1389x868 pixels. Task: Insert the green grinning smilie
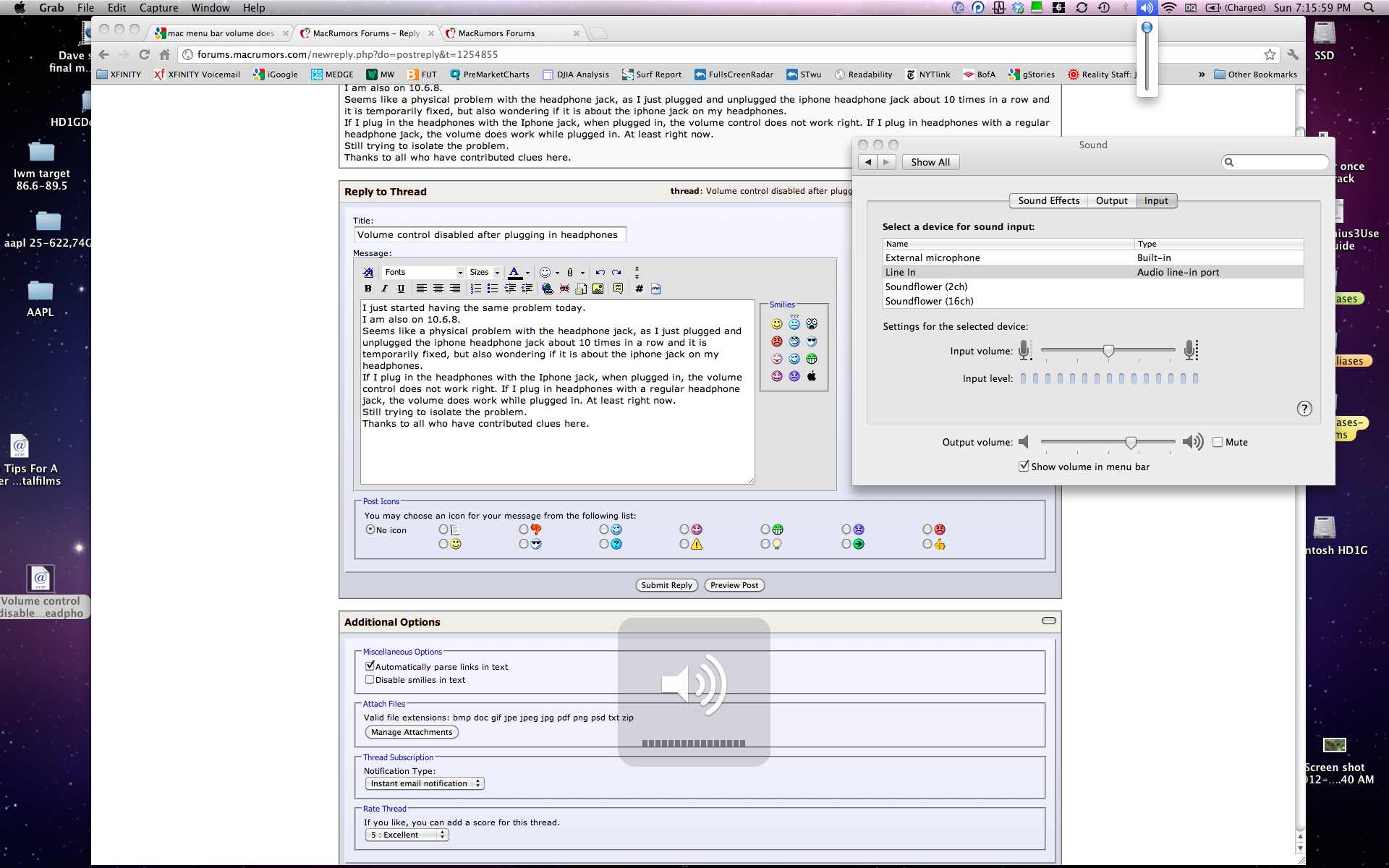(x=812, y=359)
